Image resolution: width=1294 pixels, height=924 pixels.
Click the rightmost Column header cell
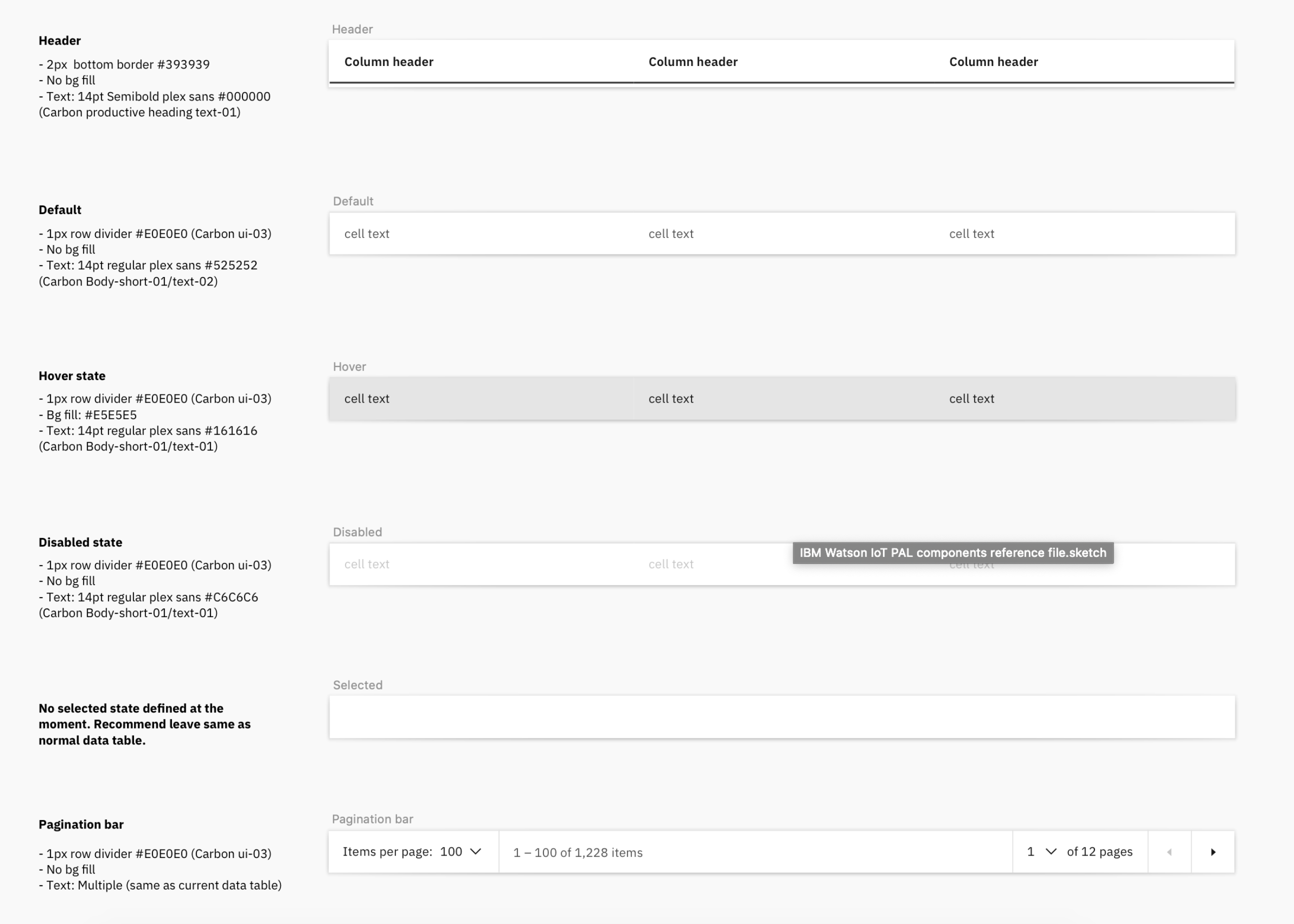pos(992,61)
